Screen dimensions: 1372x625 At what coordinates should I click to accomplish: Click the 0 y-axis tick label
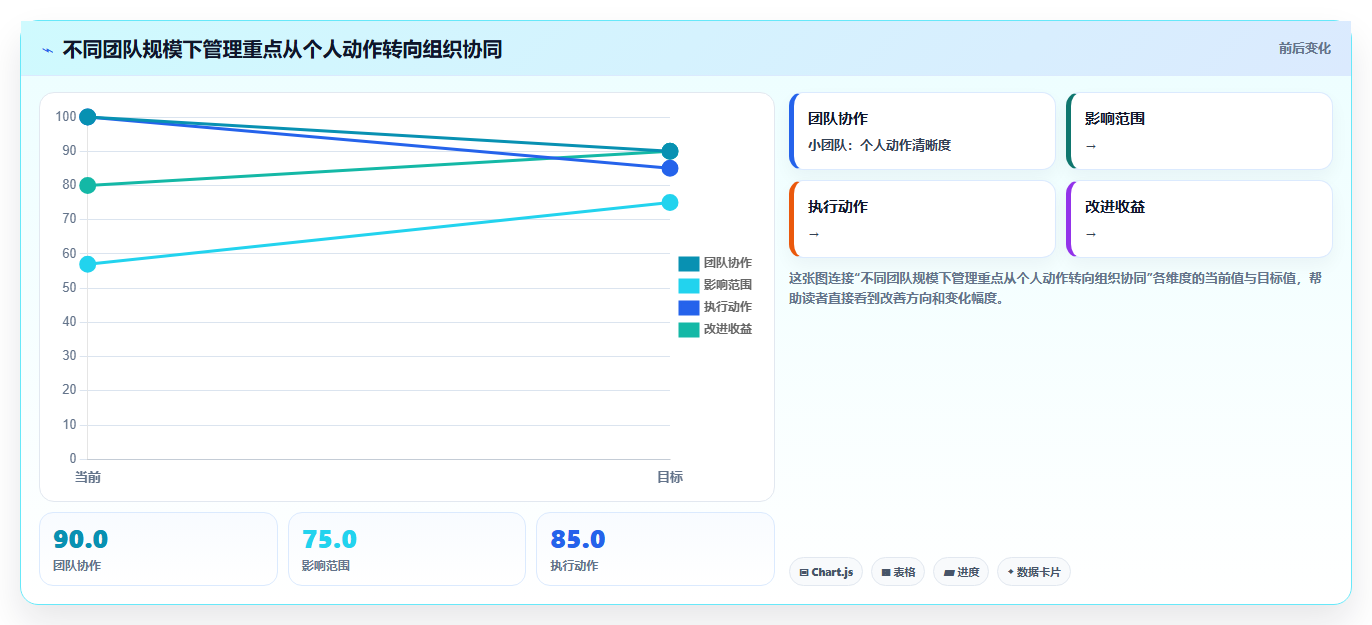coord(73,459)
